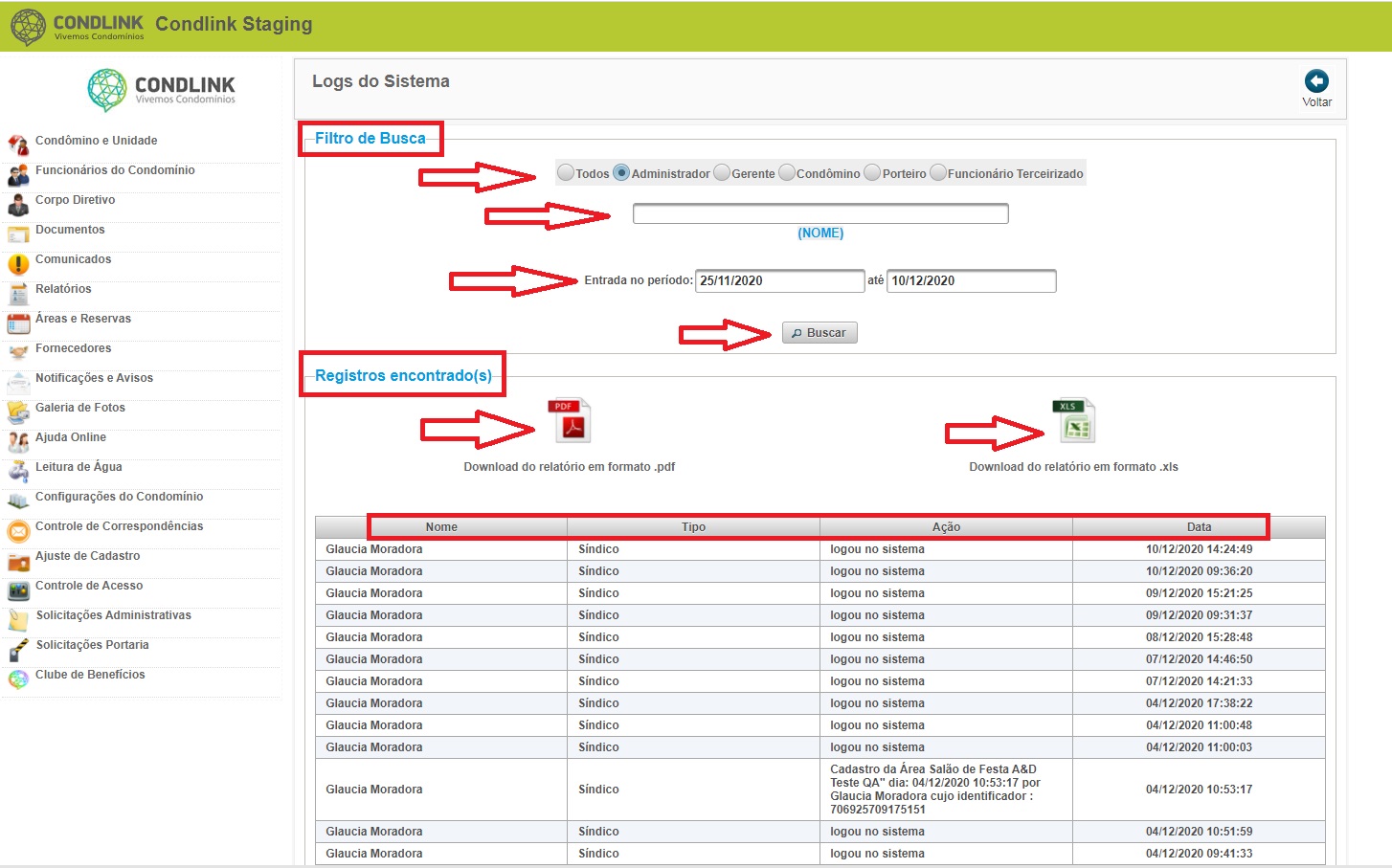Sort table by the Data column header
This screenshot has width=1392, height=868.
(1199, 527)
